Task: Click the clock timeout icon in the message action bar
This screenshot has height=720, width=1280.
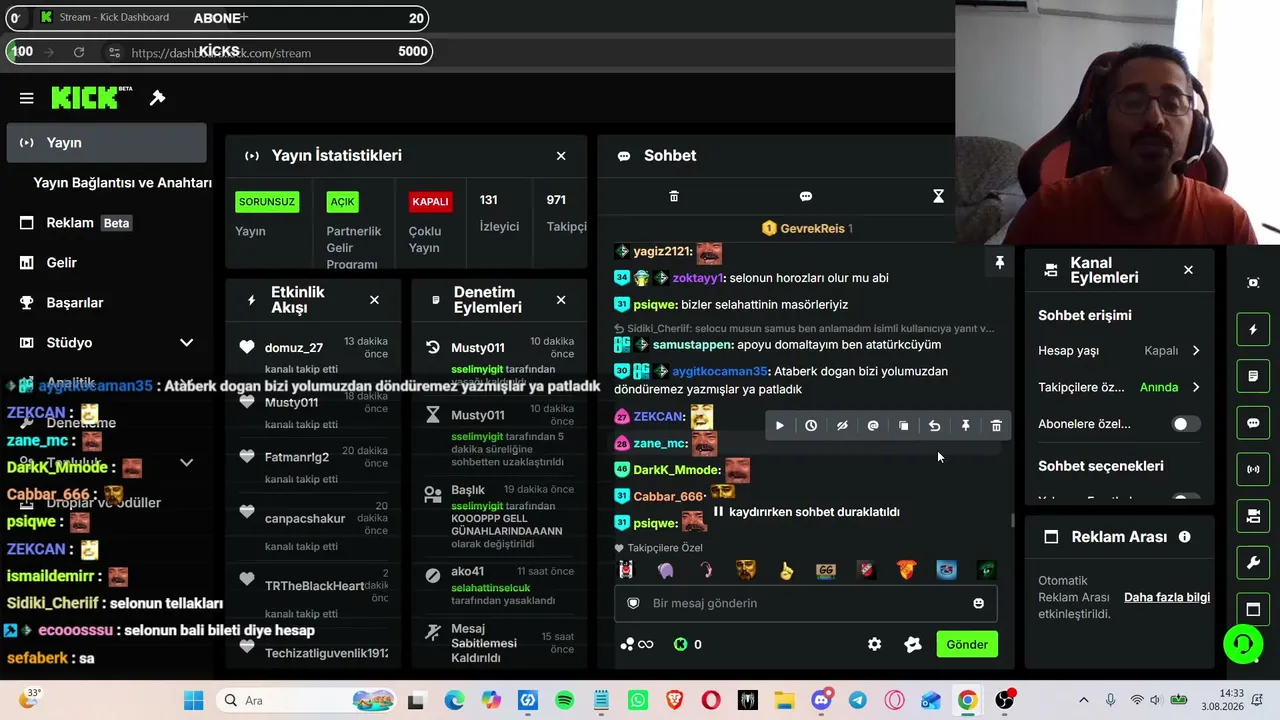Action: point(811,426)
